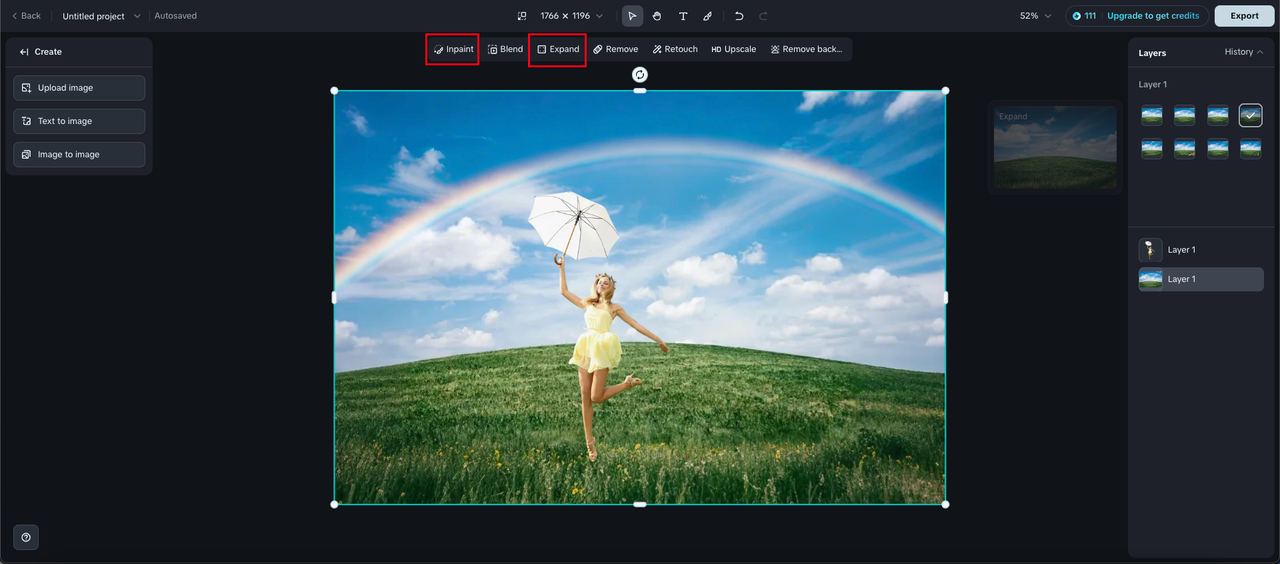
Task: Select the first variation thumbnail in top row
Action: [x=1152, y=116]
